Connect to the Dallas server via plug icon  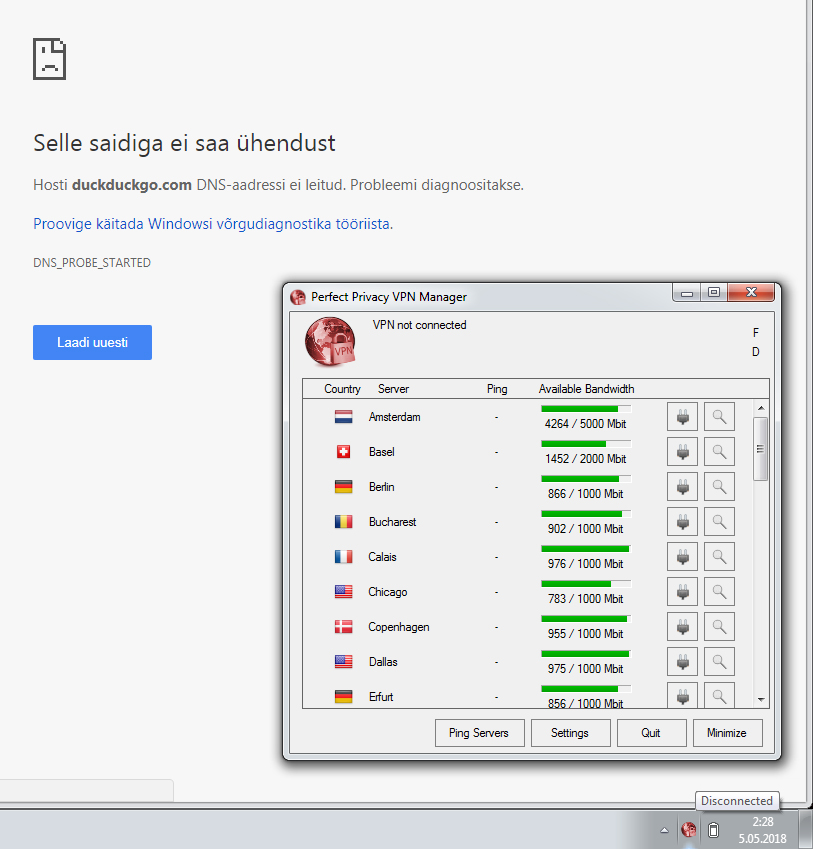(x=683, y=662)
